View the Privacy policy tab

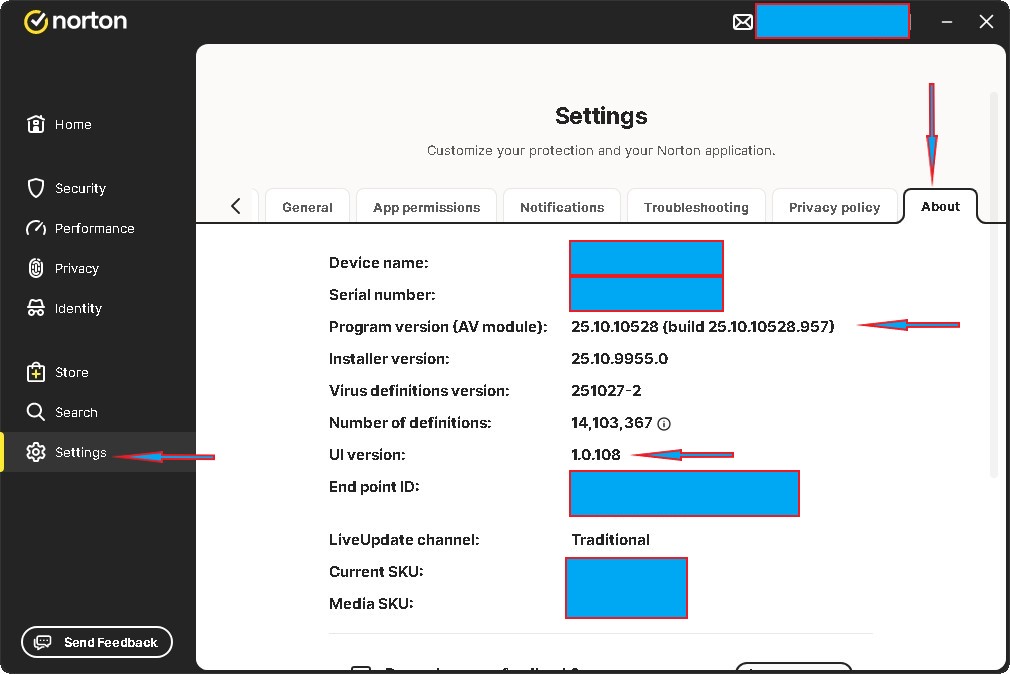pos(834,207)
